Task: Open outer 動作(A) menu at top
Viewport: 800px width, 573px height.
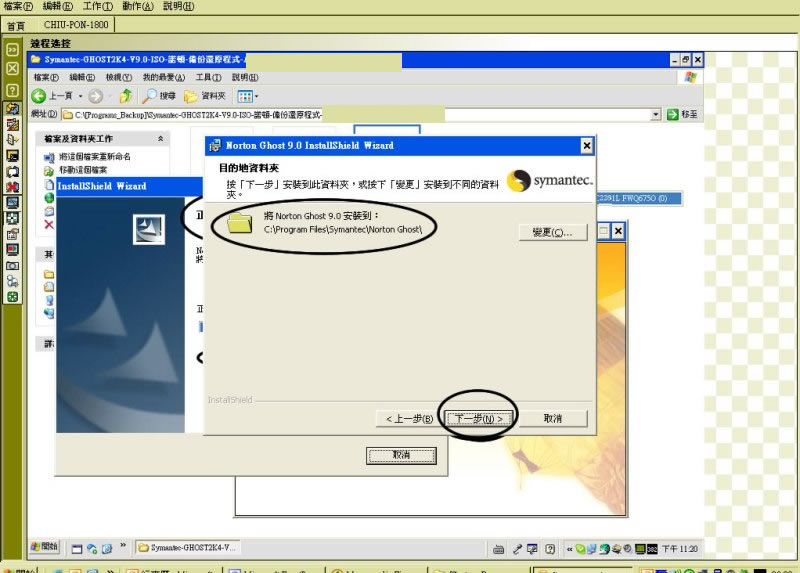Action: pyautogui.click(x=138, y=6)
